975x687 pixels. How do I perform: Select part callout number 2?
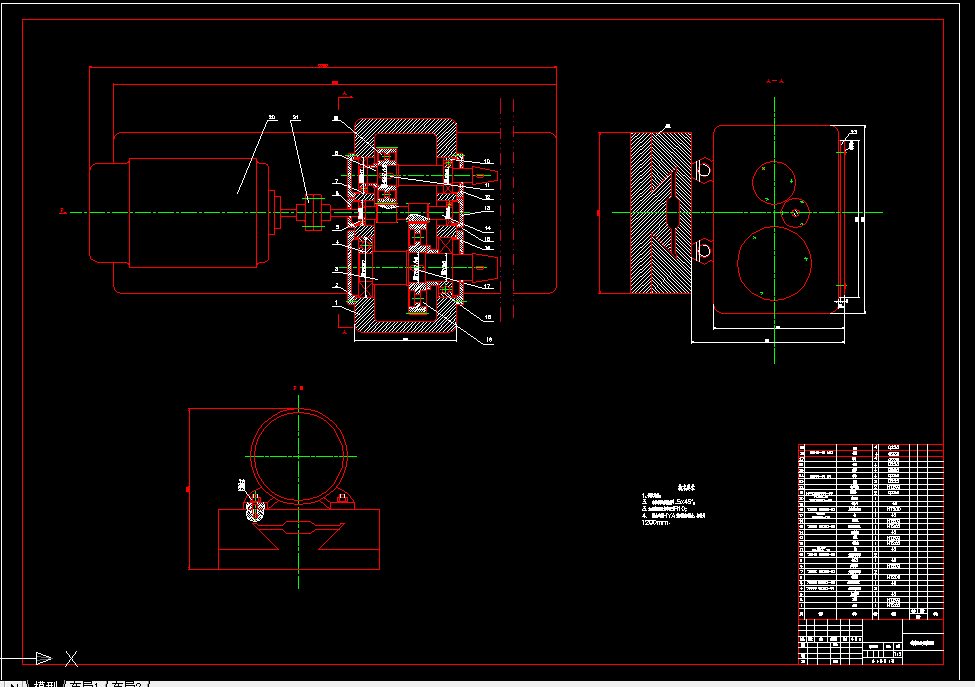point(336,285)
